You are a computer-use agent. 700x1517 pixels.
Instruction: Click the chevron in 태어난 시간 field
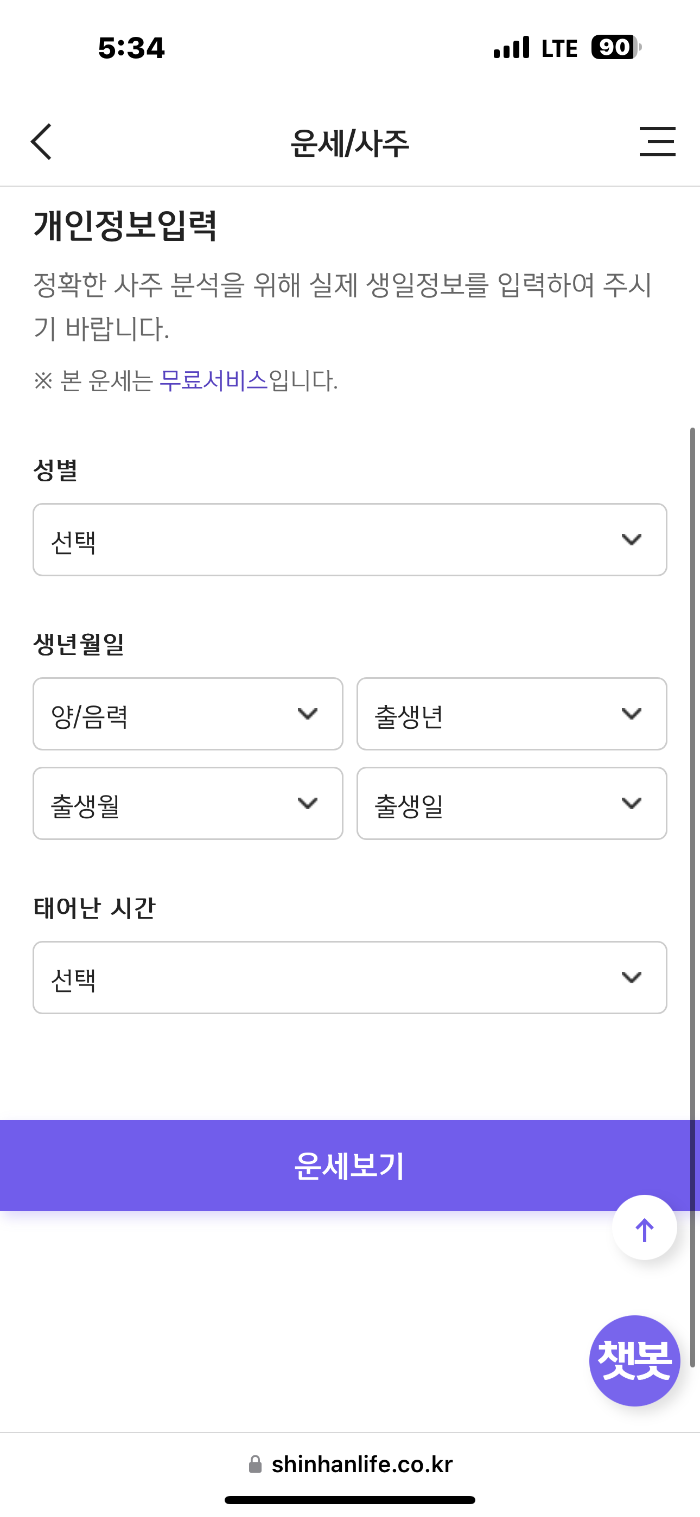[631, 978]
